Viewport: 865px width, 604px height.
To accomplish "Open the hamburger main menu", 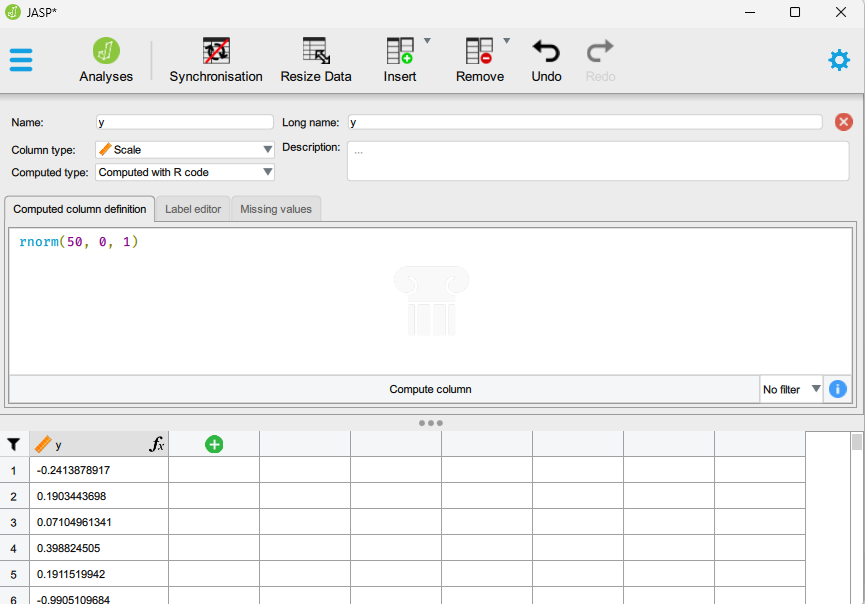I will [21, 60].
